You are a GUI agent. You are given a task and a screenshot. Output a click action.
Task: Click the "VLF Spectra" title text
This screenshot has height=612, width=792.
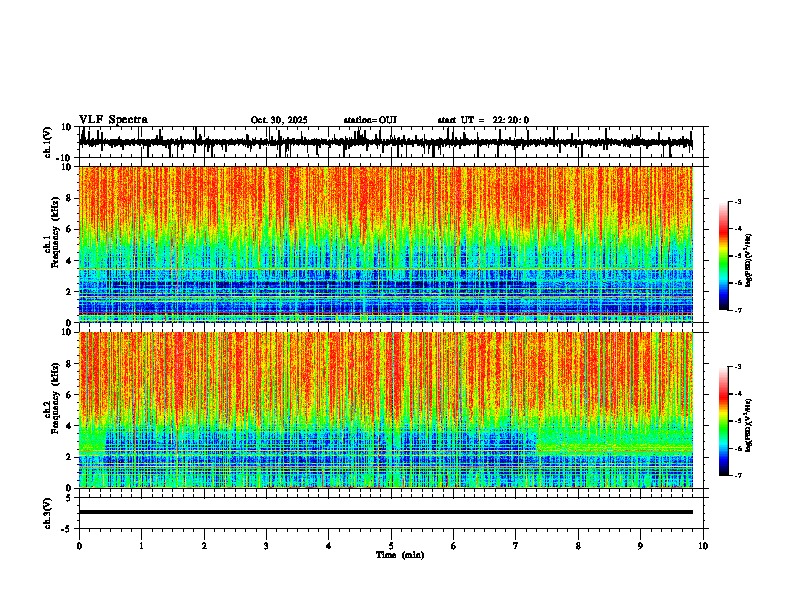[x=113, y=120]
